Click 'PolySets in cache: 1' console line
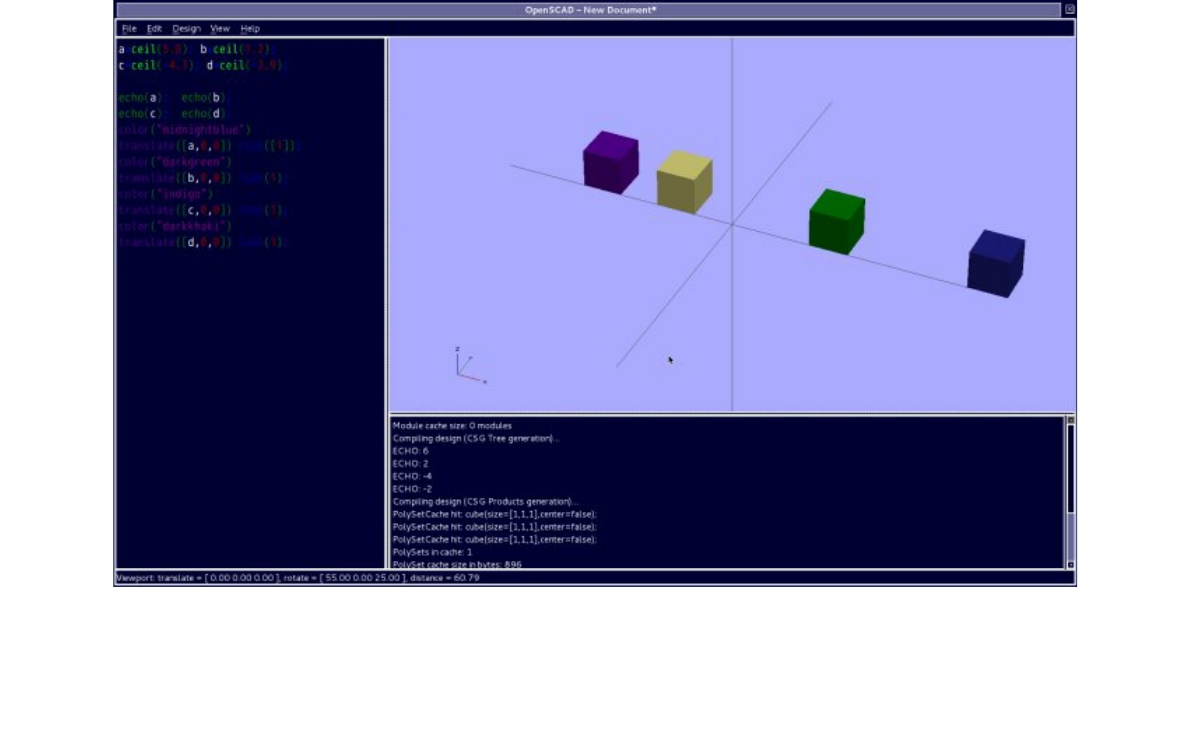This screenshot has height=732, width=1190. click(x=433, y=552)
